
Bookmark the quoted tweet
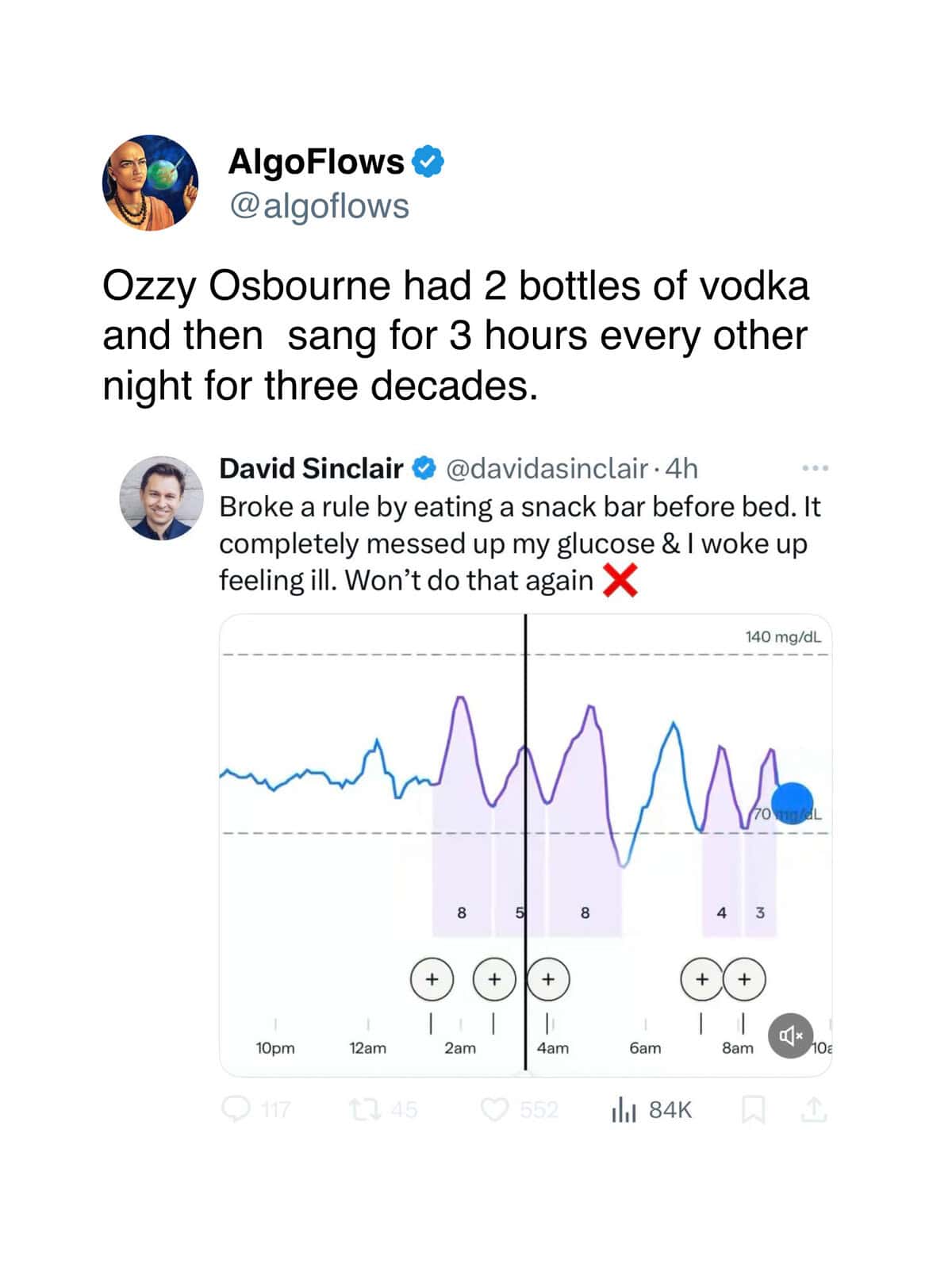753,1109
